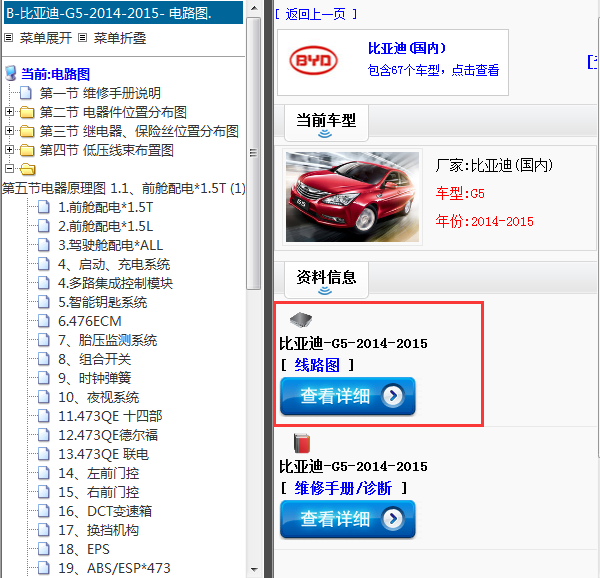
Task: Open 14、左前门控 tree item
Action: point(98,473)
